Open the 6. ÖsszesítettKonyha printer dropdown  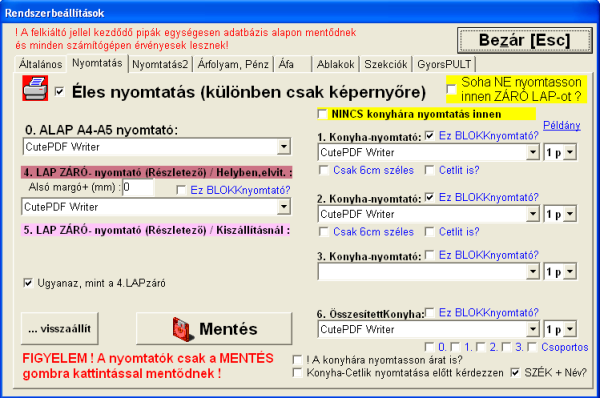[533, 329]
